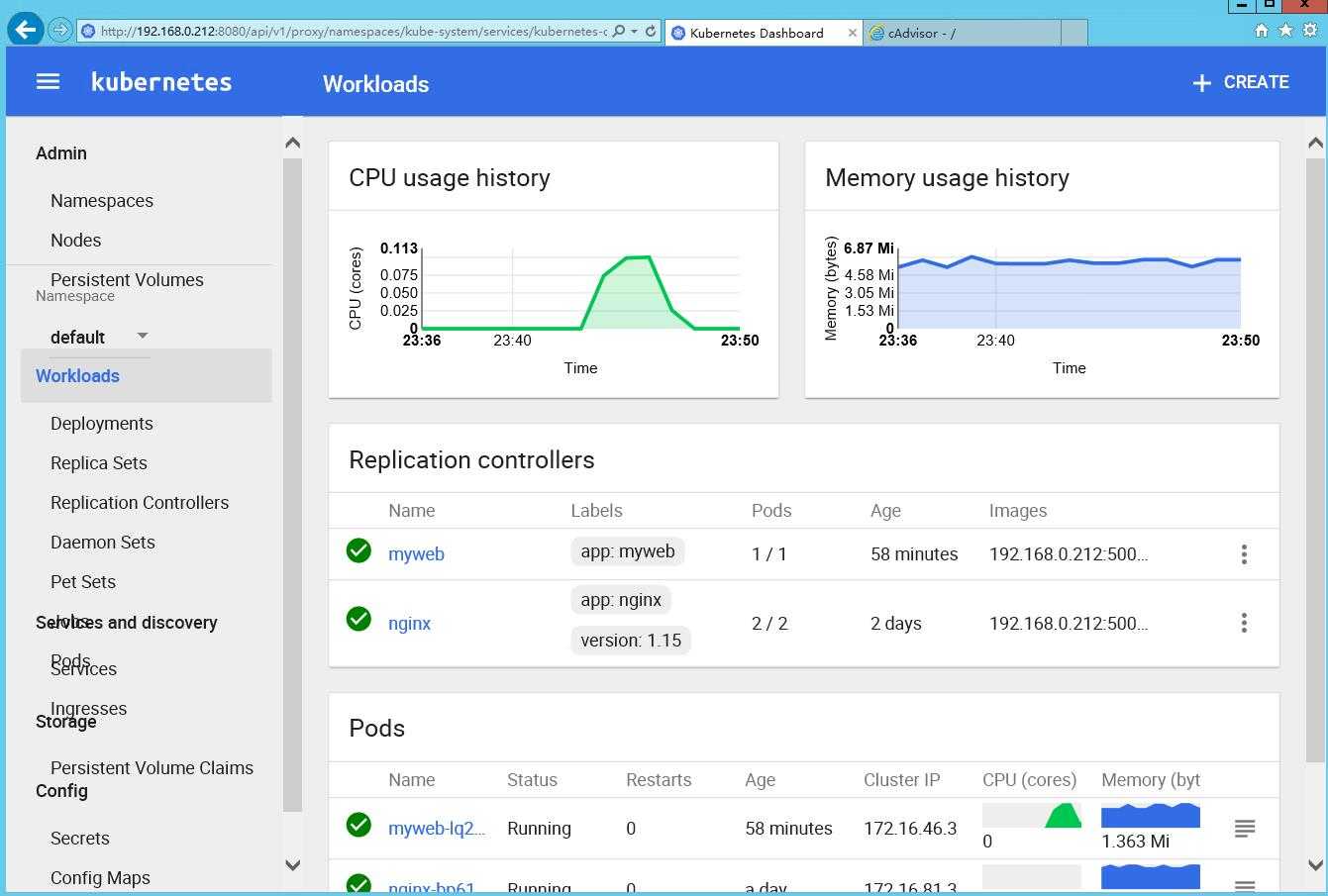Image resolution: width=1328 pixels, height=896 pixels.
Task: Close the Kubernetes Dashboard tab
Action: [x=852, y=33]
